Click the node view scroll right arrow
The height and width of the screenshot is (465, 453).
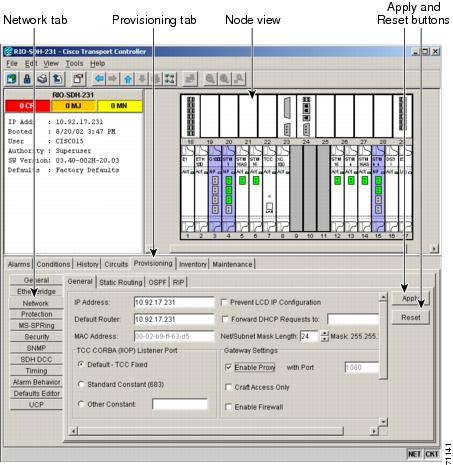434,248
